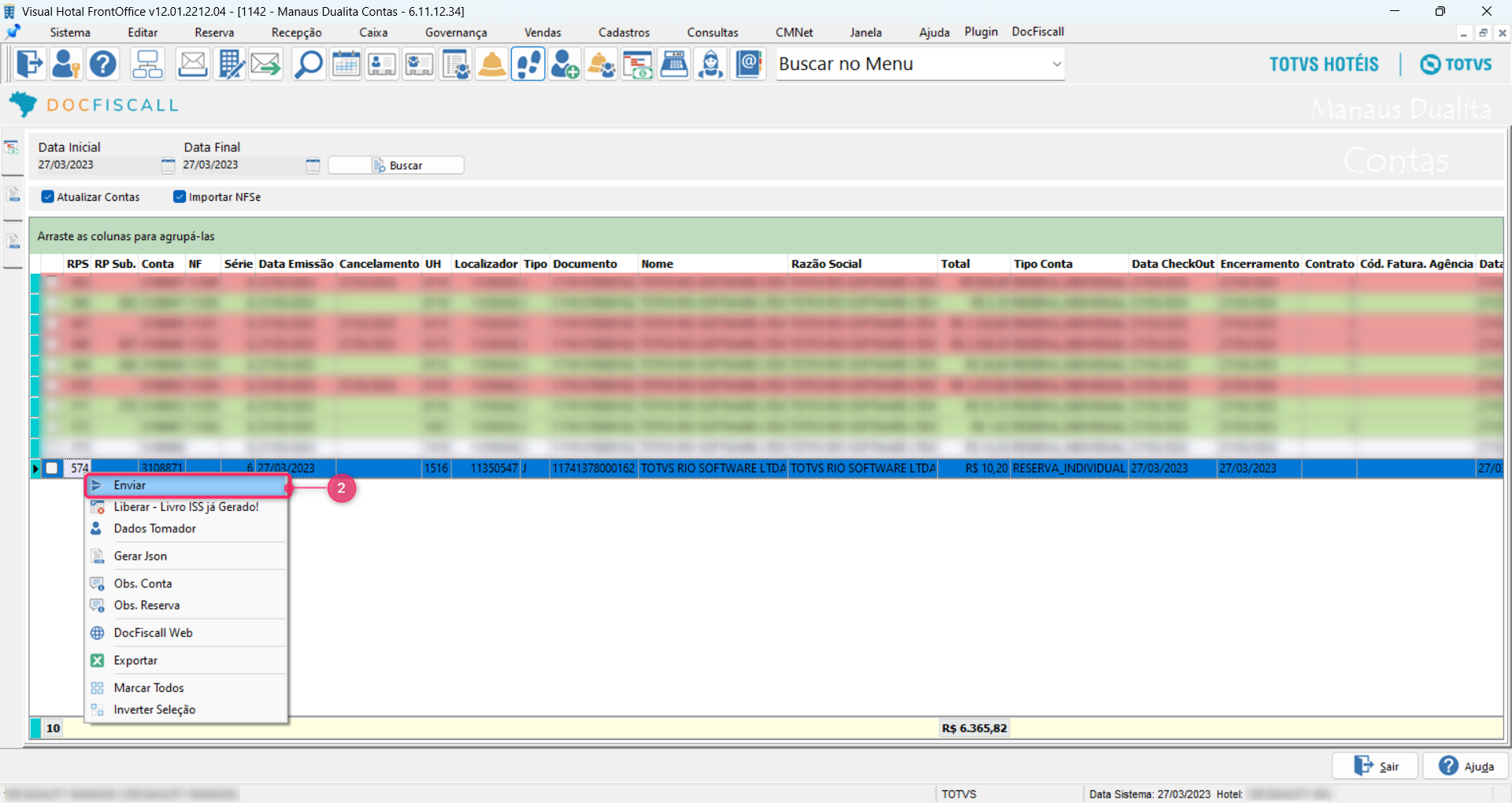Click the third icon in the left sidebar
Screen dimensions: 1512x803
[13, 241]
